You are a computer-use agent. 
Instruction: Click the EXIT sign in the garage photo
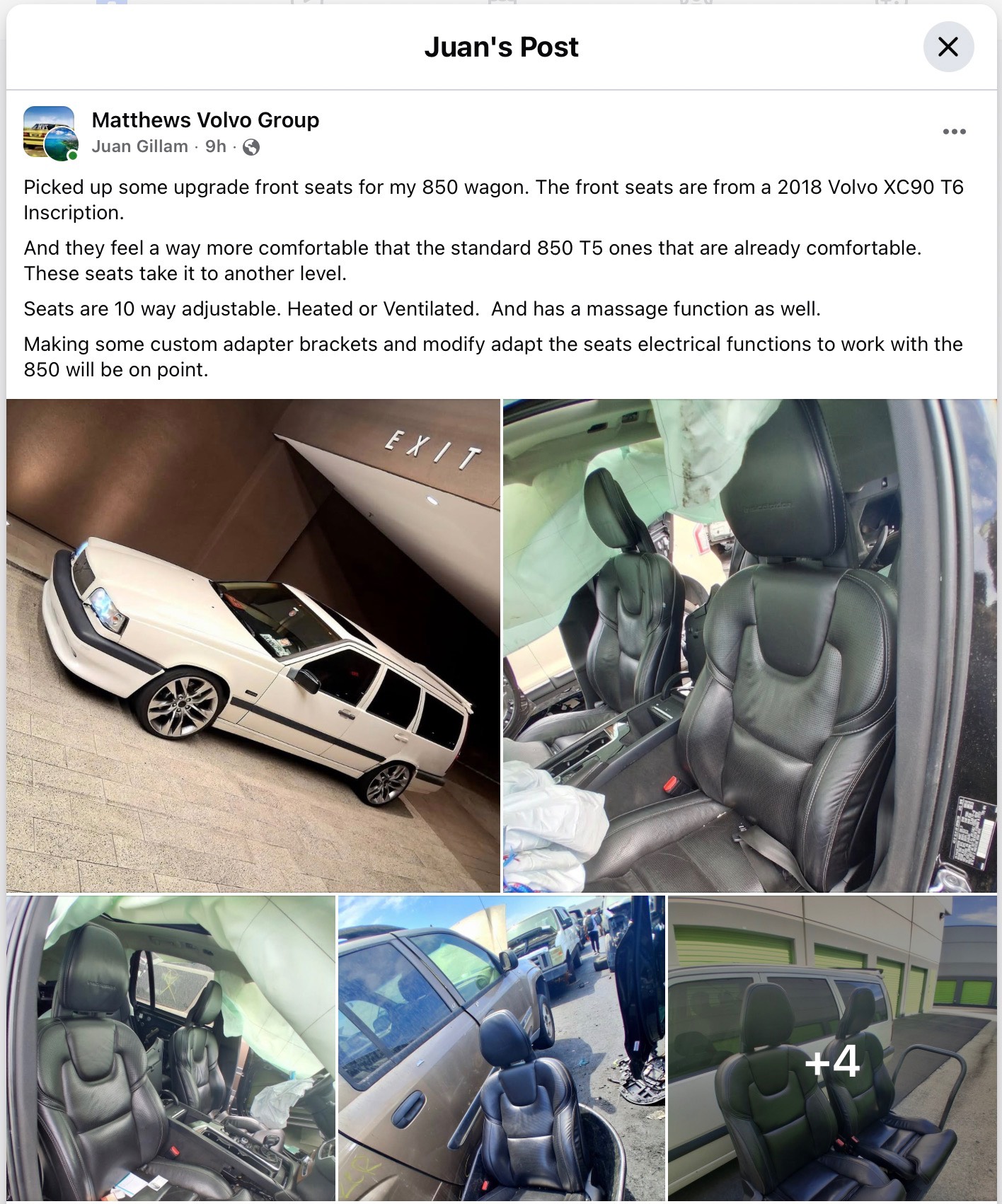click(x=433, y=450)
